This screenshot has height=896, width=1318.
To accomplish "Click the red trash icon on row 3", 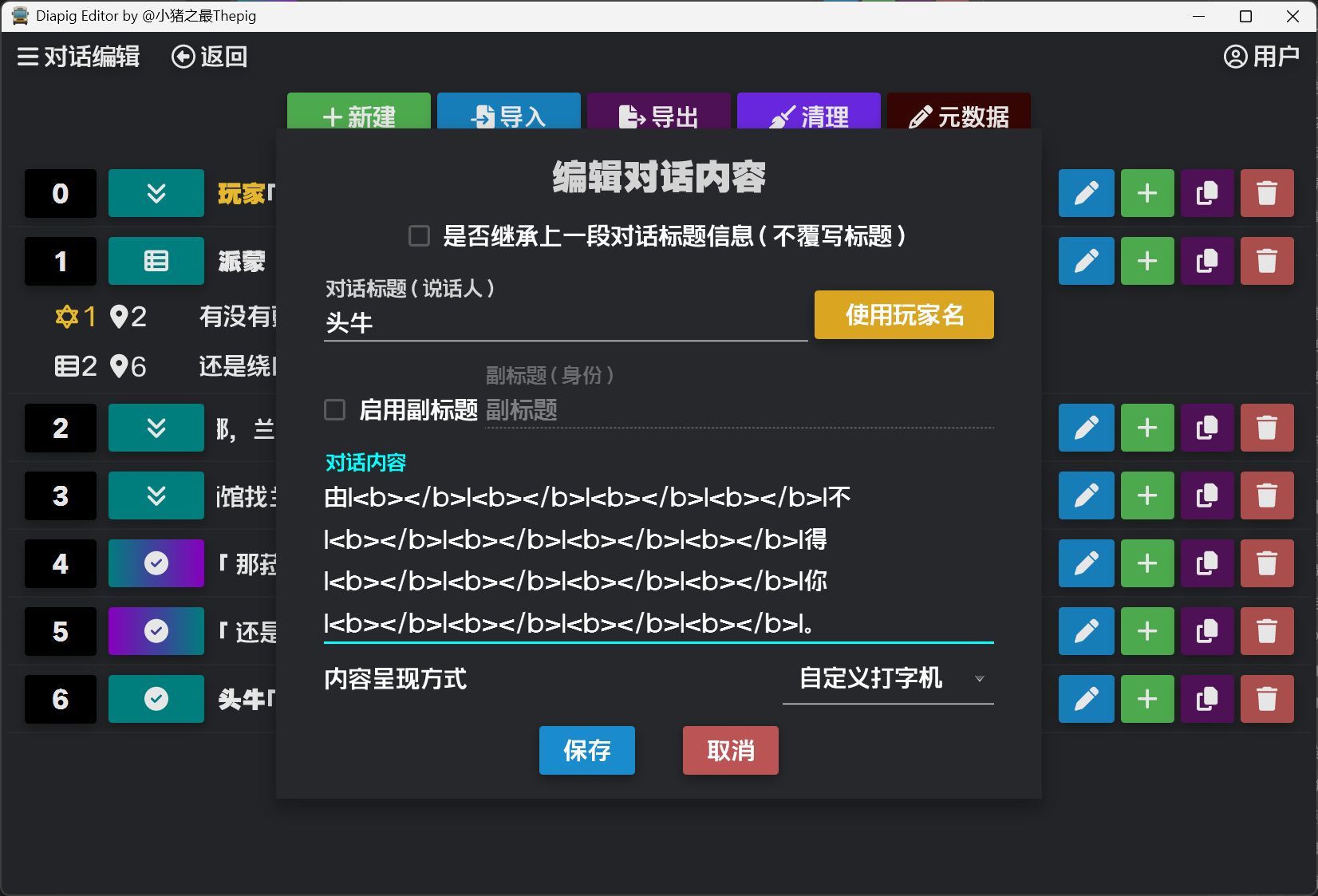I will (x=1266, y=495).
